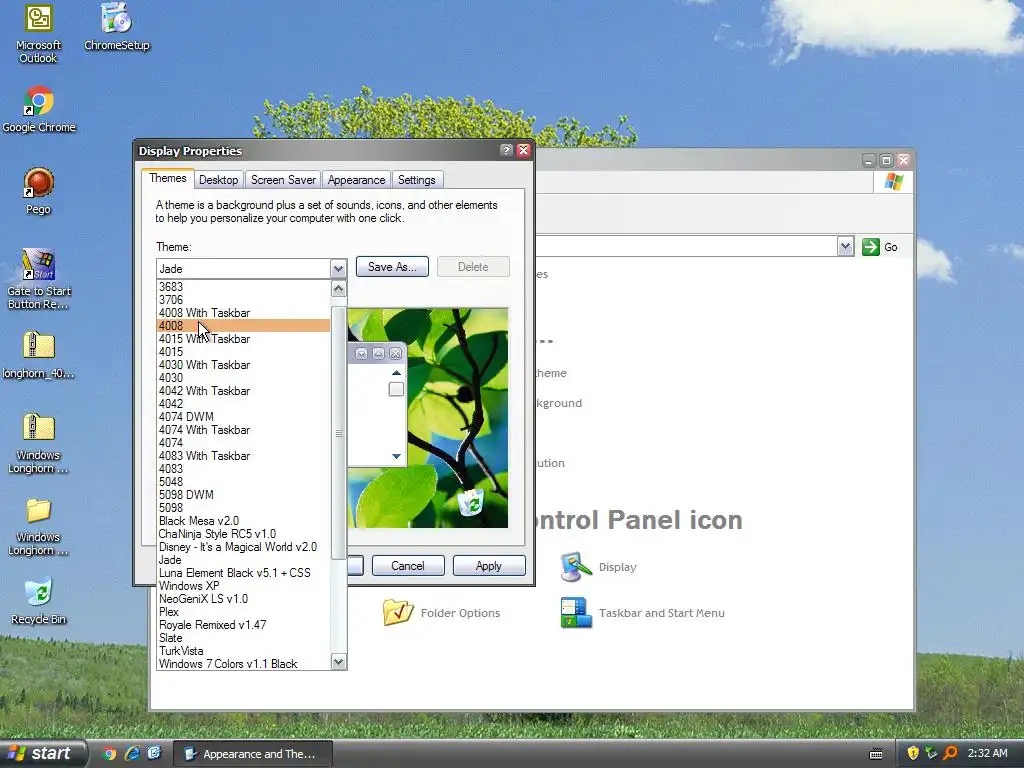The width and height of the screenshot is (1024, 768).
Task: Click theme list scroll down arrow
Action: pos(338,662)
